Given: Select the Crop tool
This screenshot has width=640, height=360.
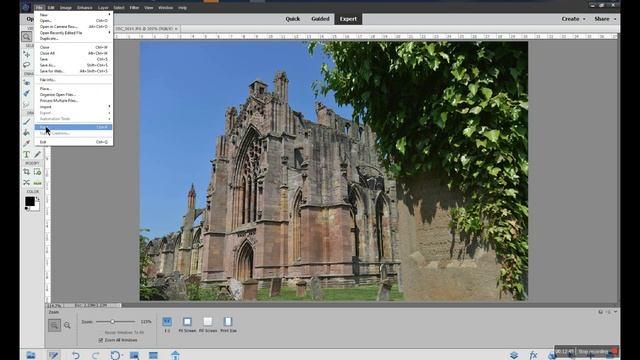Looking at the screenshot, I should 27,172.
